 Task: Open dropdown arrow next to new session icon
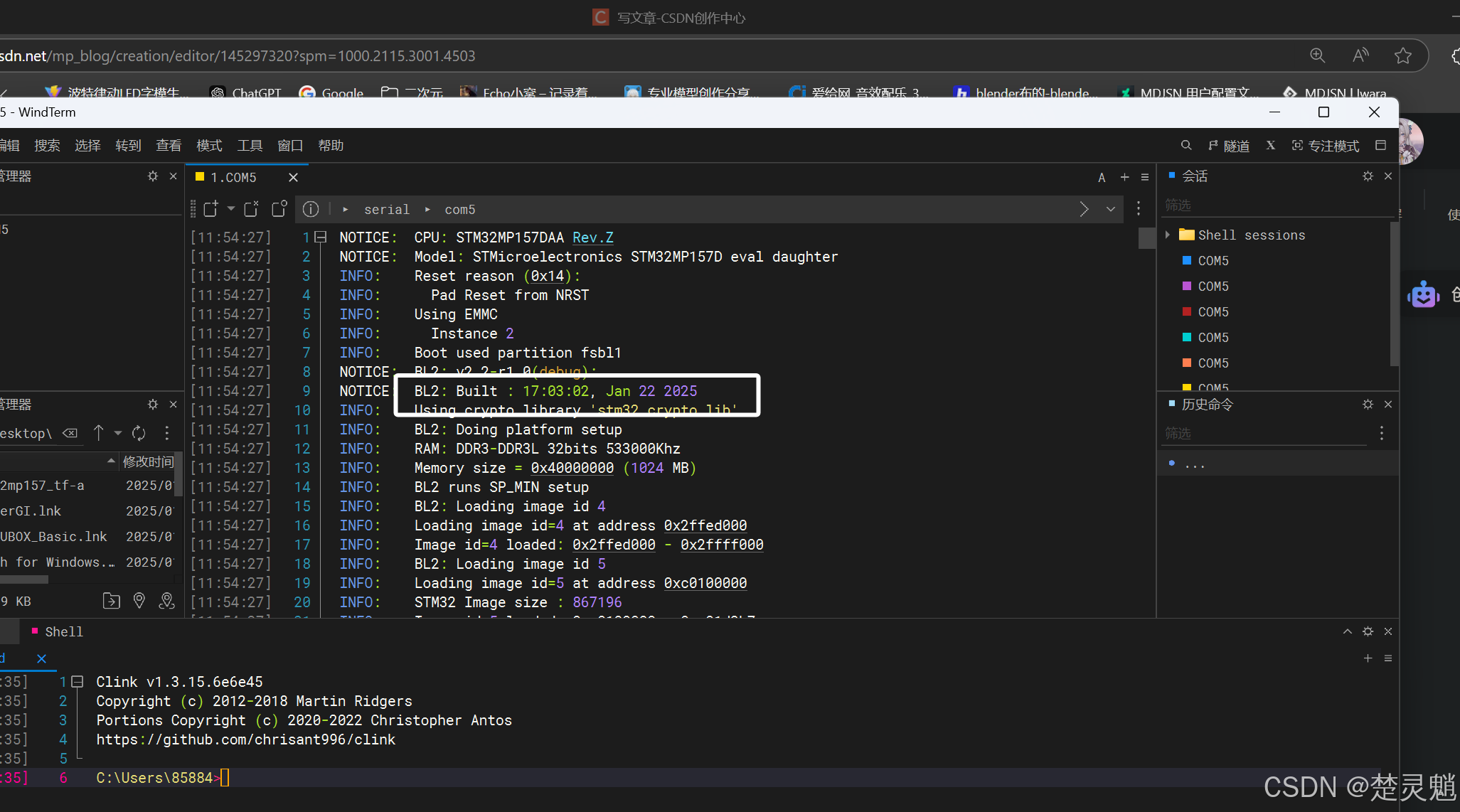(230, 209)
